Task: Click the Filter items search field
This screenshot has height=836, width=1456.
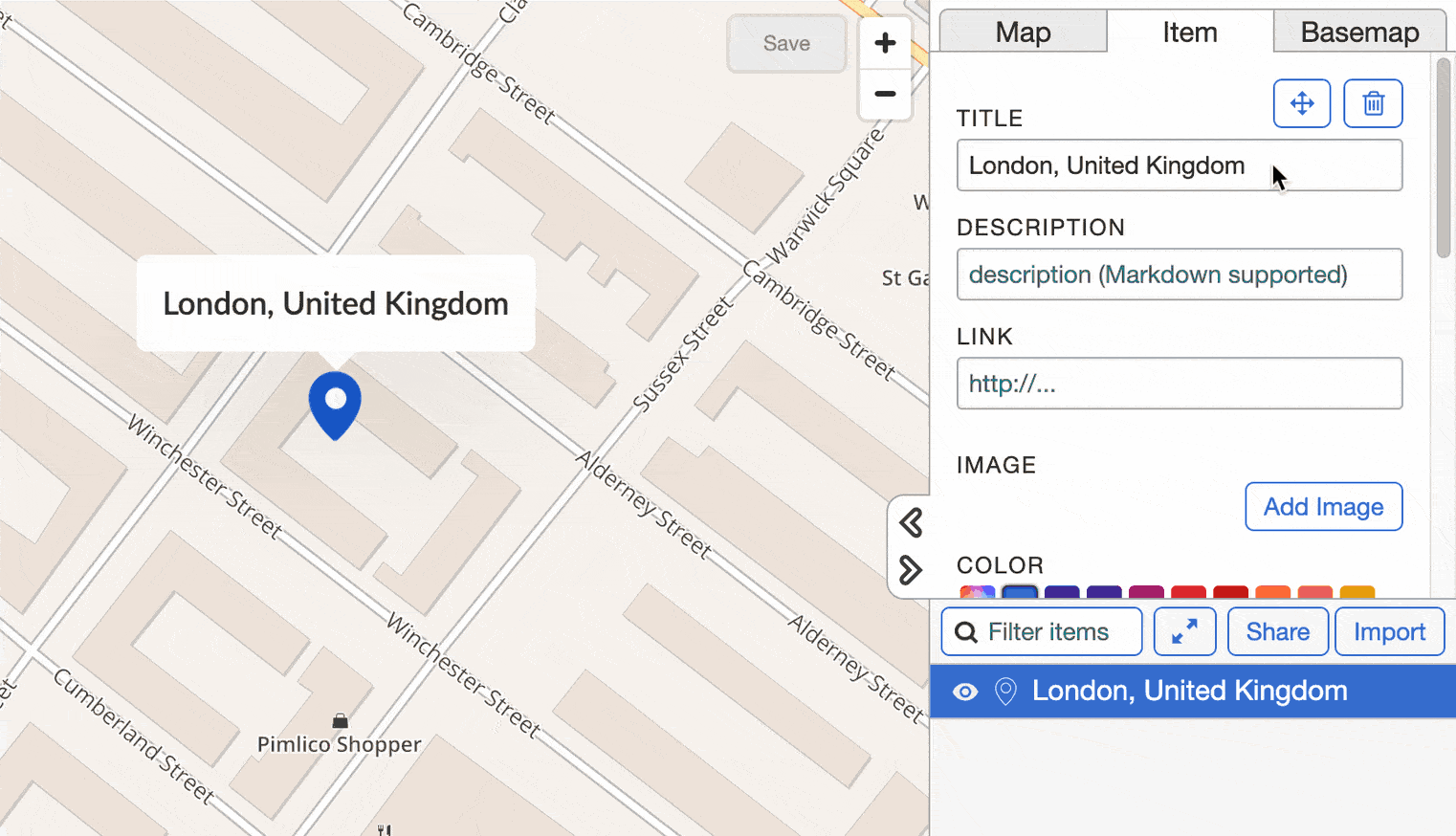Action: [1042, 631]
